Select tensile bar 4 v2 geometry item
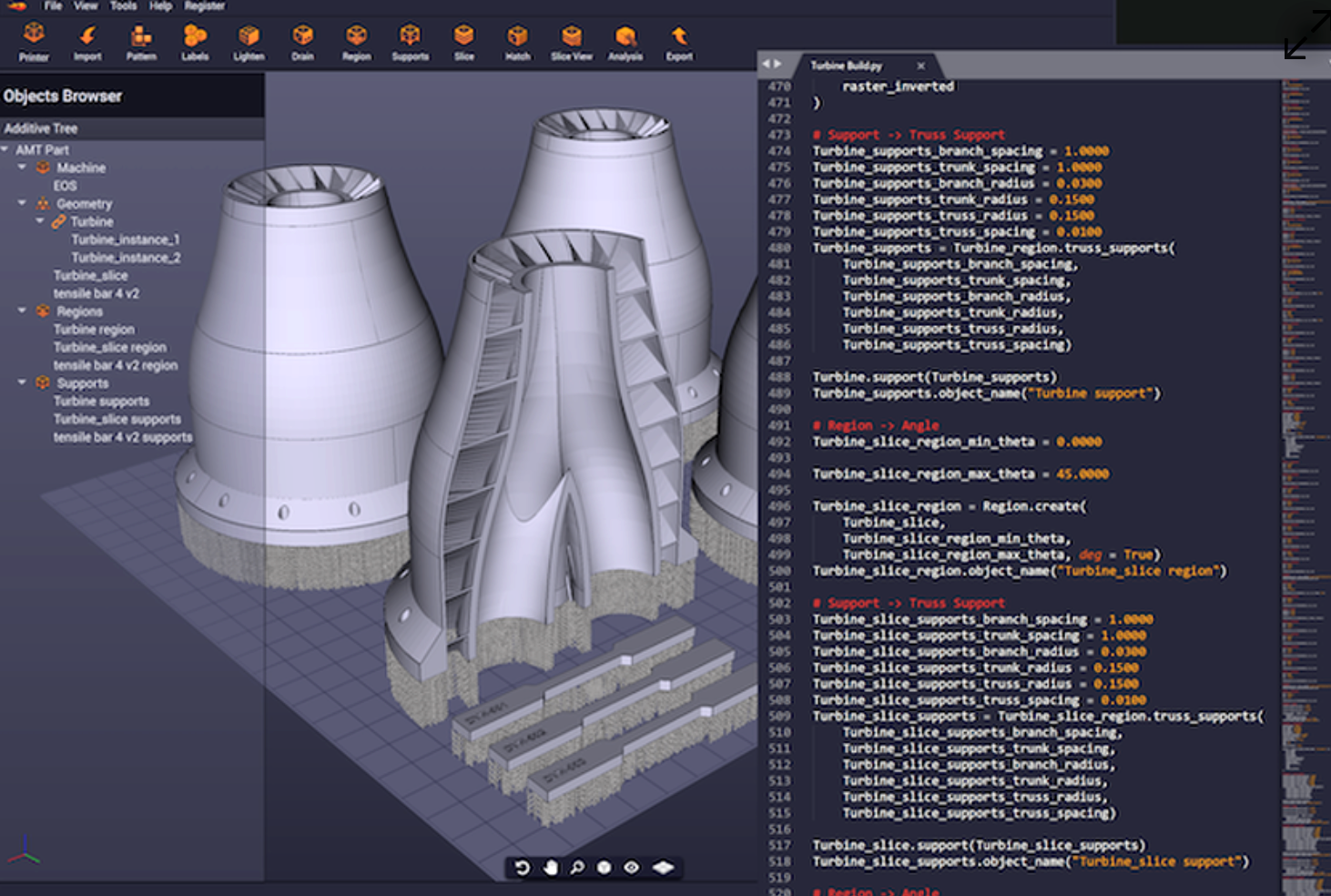The height and width of the screenshot is (896, 1331). (x=97, y=293)
